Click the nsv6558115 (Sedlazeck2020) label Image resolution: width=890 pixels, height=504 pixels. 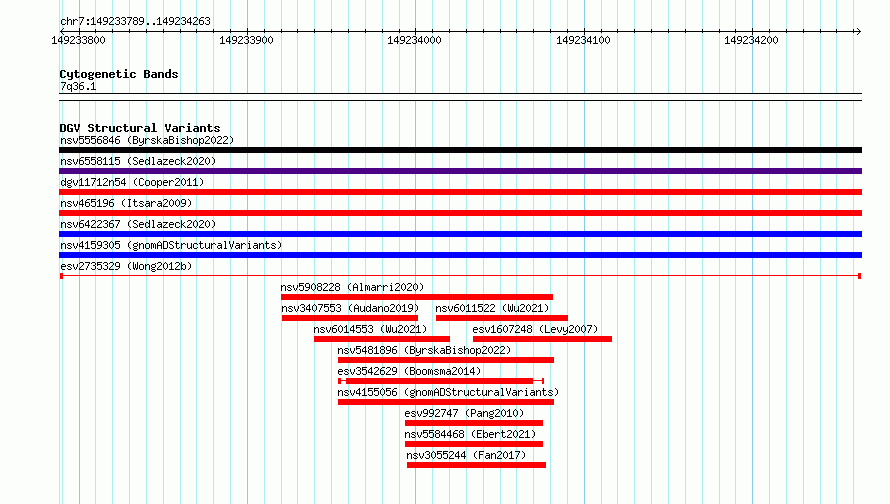point(138,161)
